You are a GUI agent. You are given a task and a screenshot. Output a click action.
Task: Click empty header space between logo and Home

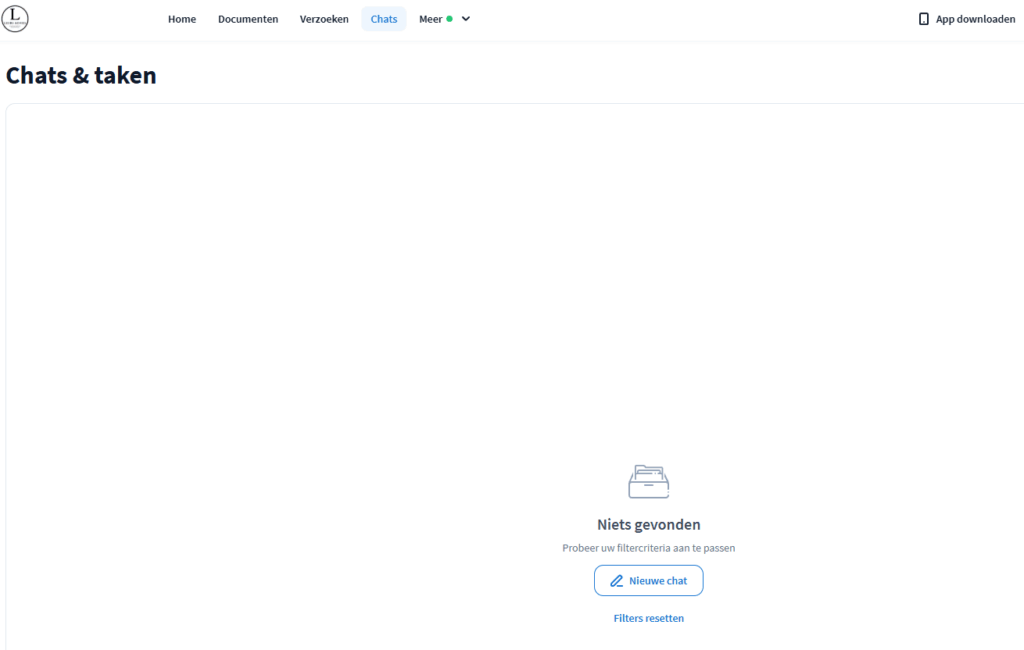click(x=95, y=19)
